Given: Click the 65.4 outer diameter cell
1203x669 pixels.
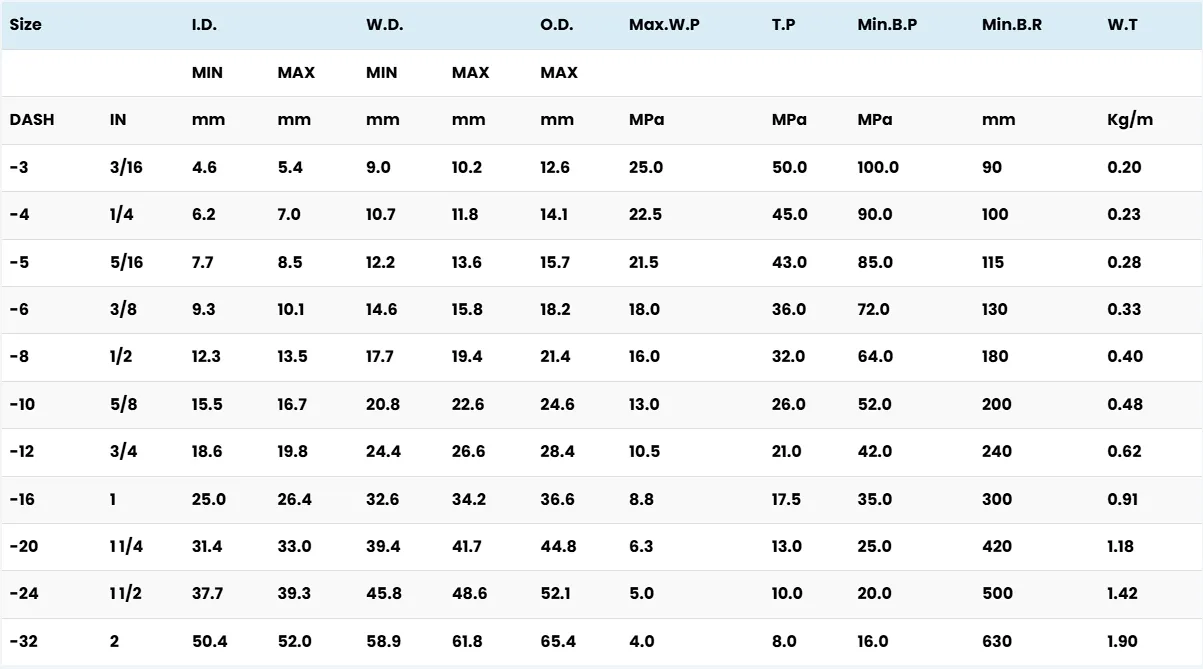Looking at the screenshot, I should click(558, 641).
